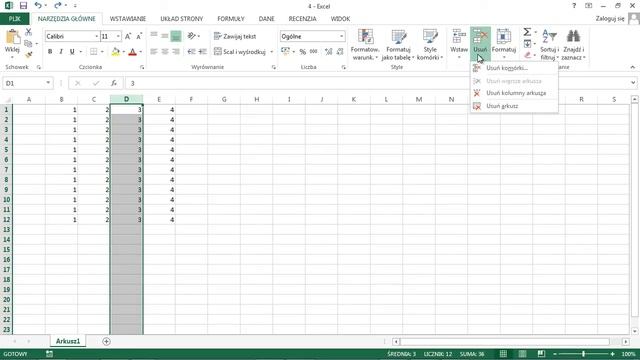This screenshot has width=640, height=360.
Task: Toggle Bold formatting
Action: click(x=50, y=51)
